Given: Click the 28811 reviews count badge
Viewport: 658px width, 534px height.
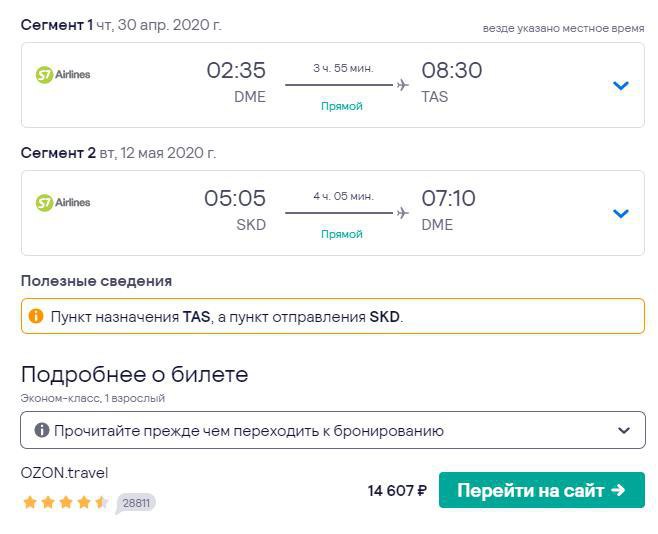Looking at the screenshot, I should pos(136,502).
